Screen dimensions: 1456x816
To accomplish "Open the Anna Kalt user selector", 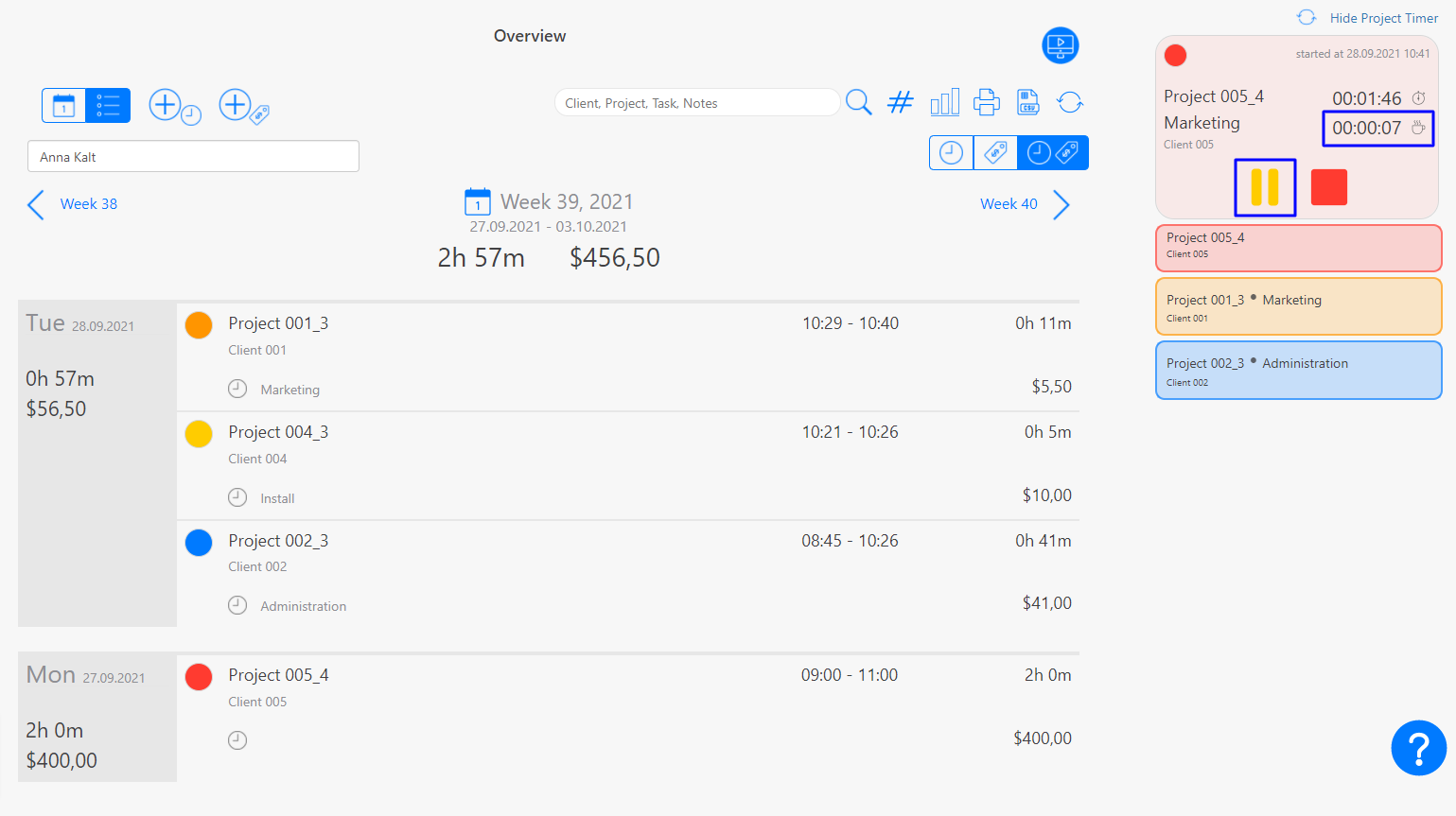I will (x=193, y=157).
